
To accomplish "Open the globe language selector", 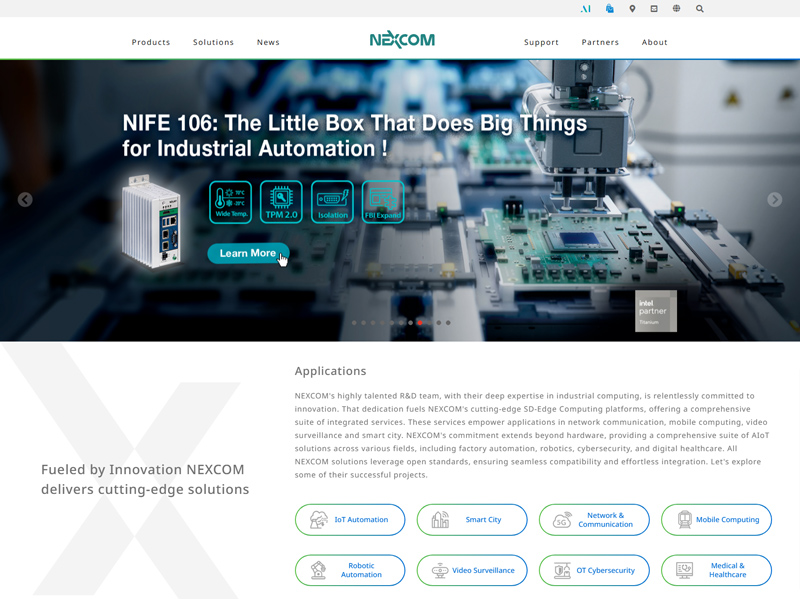I will (677, 9).
